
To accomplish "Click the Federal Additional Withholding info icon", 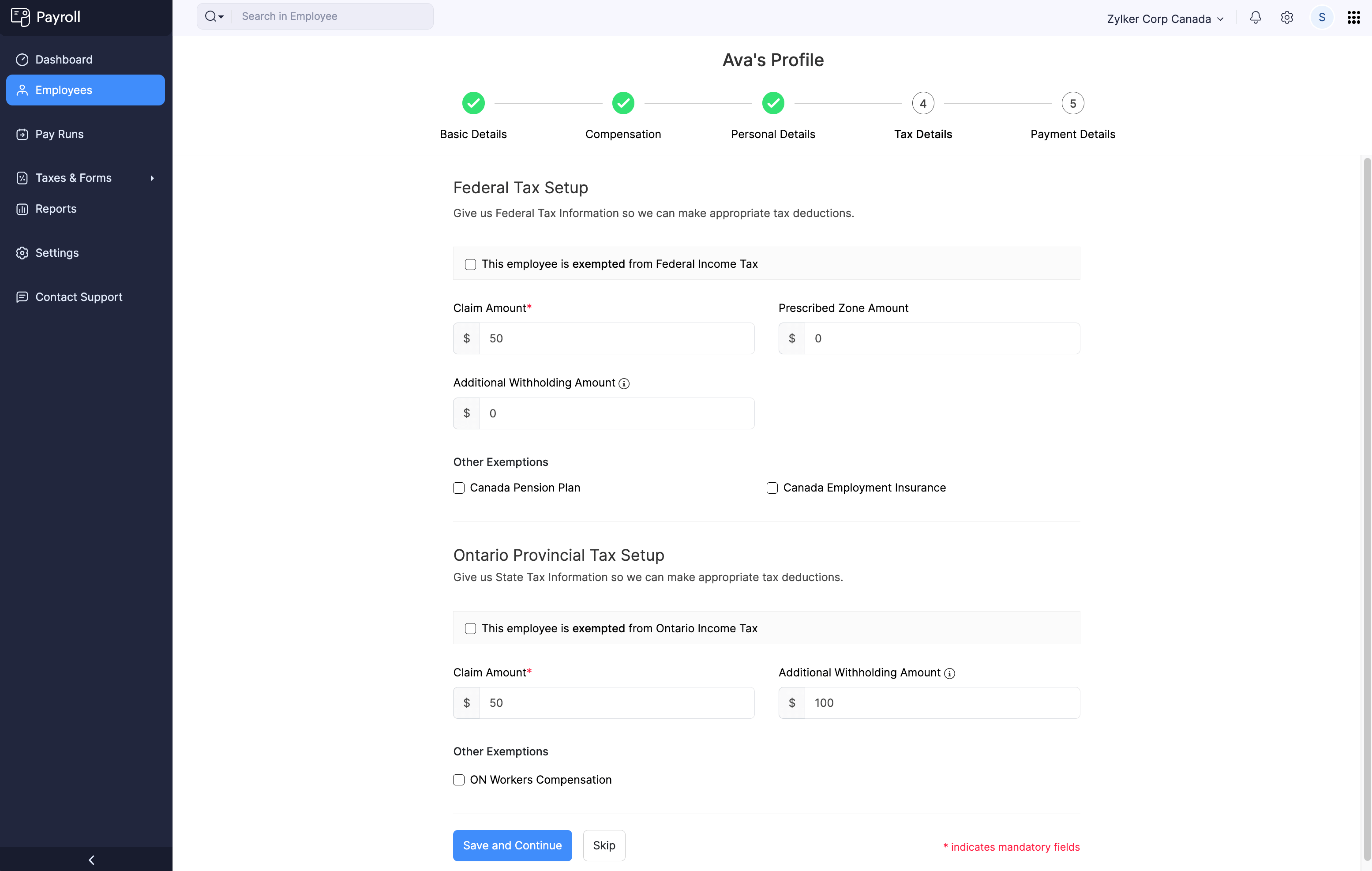I will tap(624, 383).
